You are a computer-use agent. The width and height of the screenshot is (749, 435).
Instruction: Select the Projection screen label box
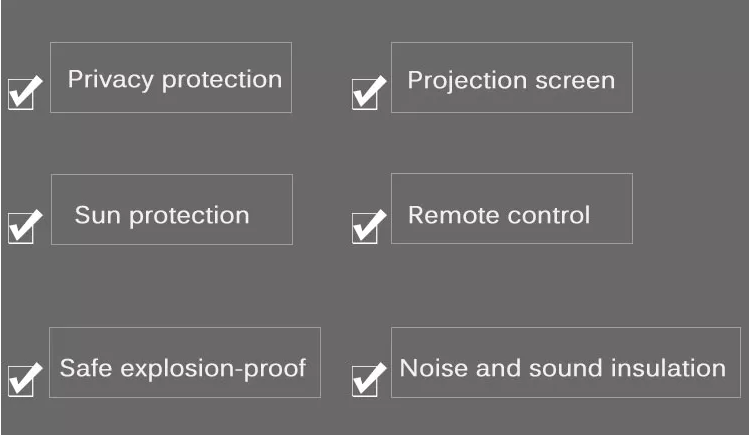click(x=512, y=77)
